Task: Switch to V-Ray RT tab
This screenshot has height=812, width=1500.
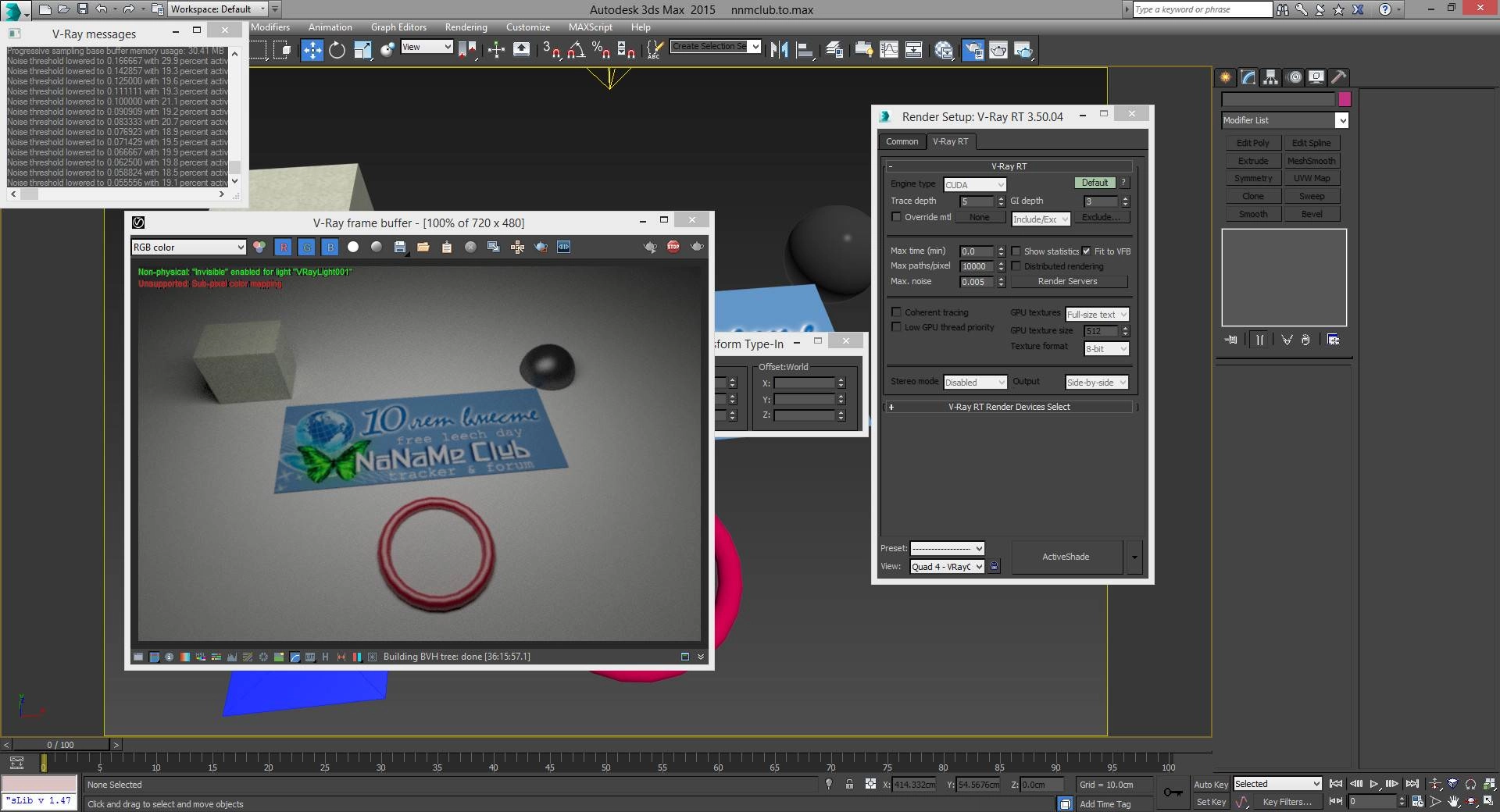Action: click(x=950, y=141)
